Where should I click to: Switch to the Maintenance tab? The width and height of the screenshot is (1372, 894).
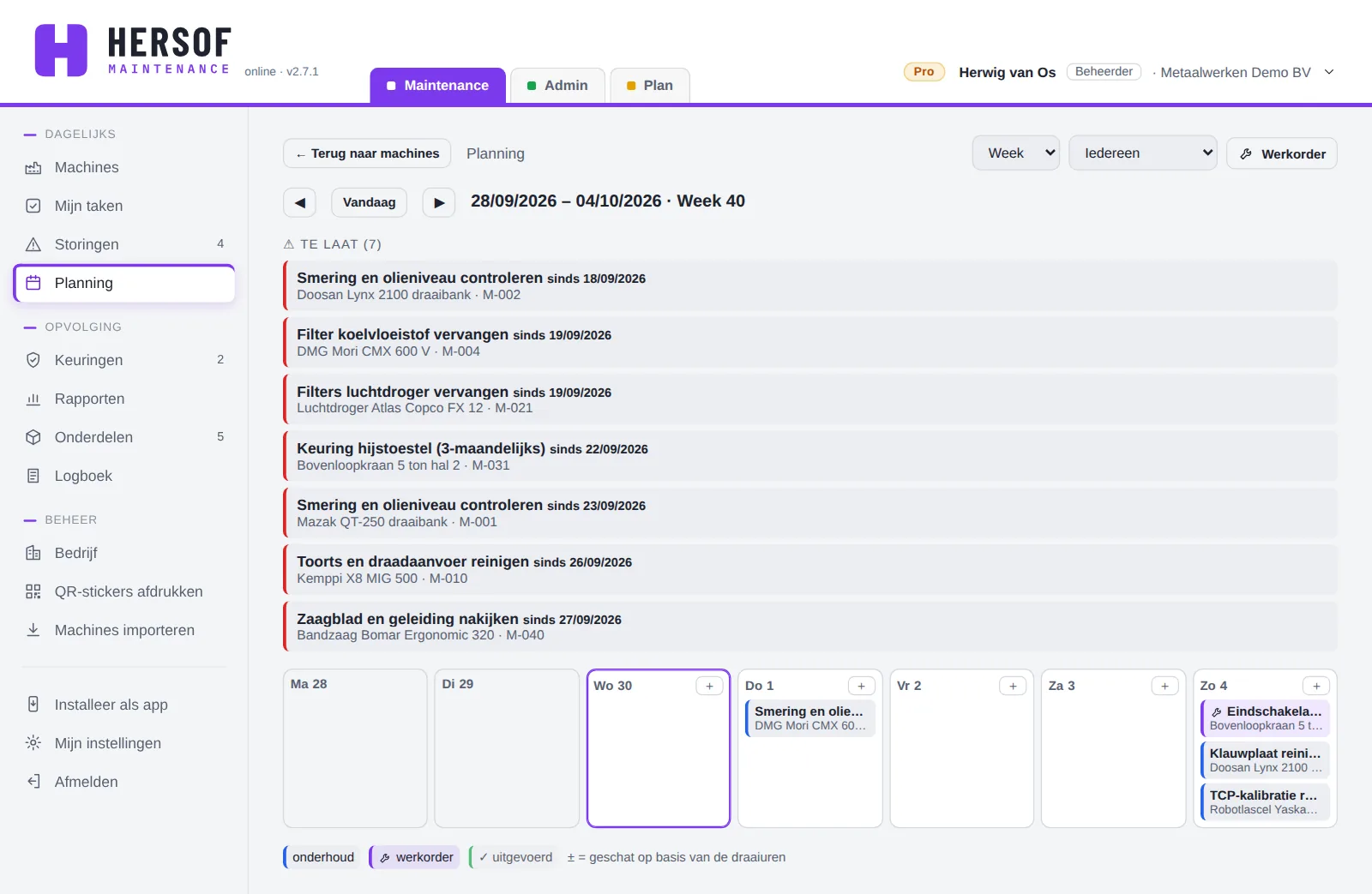point(438,86)
